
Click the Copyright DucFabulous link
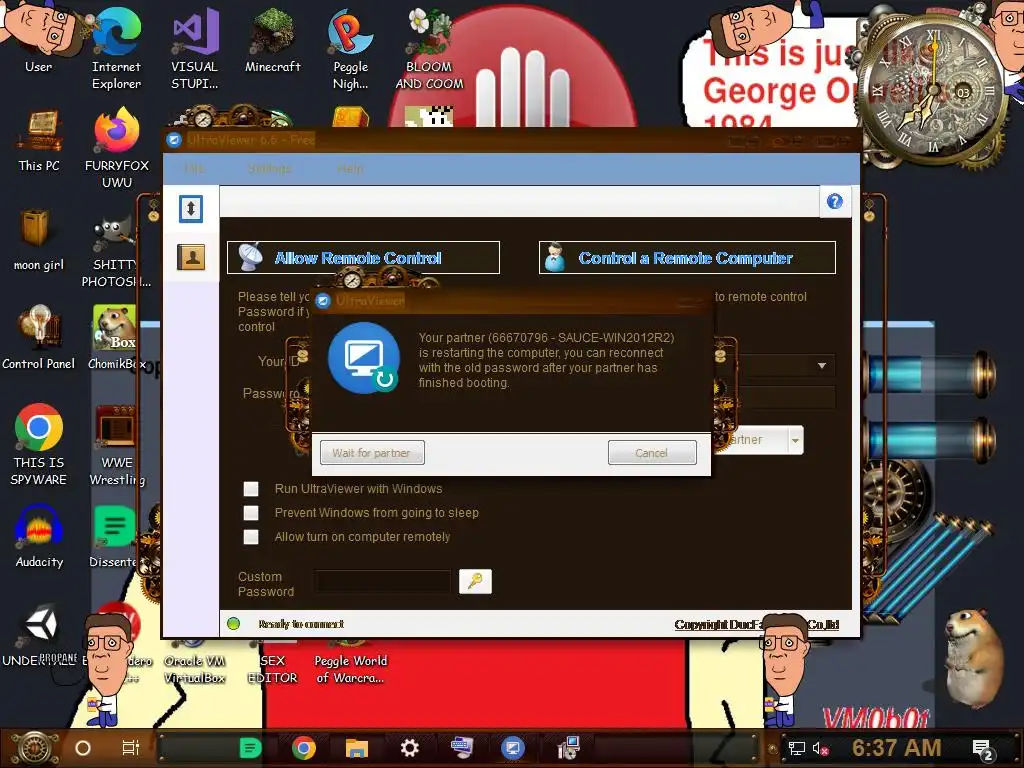(756, 624)
